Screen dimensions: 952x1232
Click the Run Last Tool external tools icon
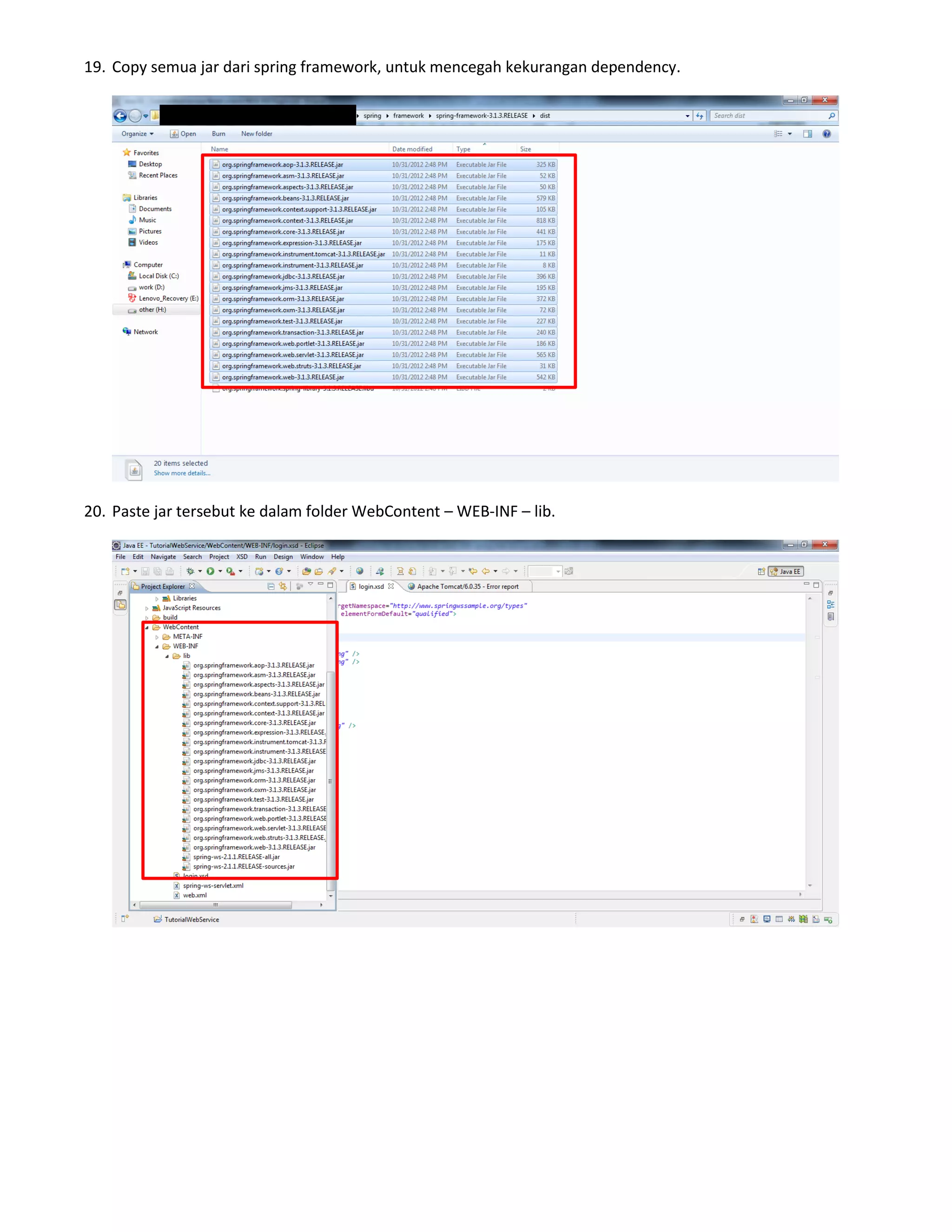[x=230, y=571]
